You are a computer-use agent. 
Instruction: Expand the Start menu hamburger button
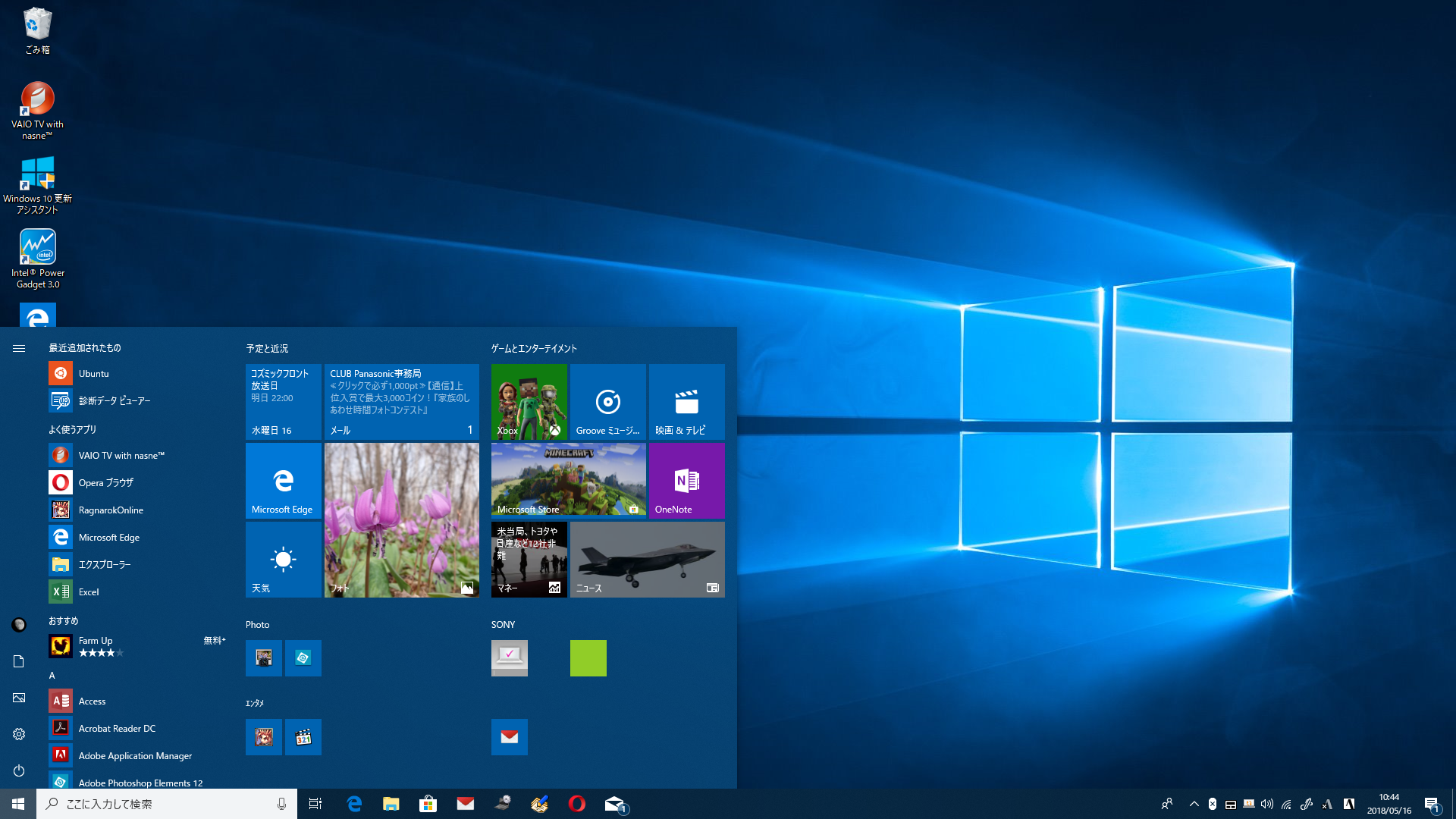[19, 348]
